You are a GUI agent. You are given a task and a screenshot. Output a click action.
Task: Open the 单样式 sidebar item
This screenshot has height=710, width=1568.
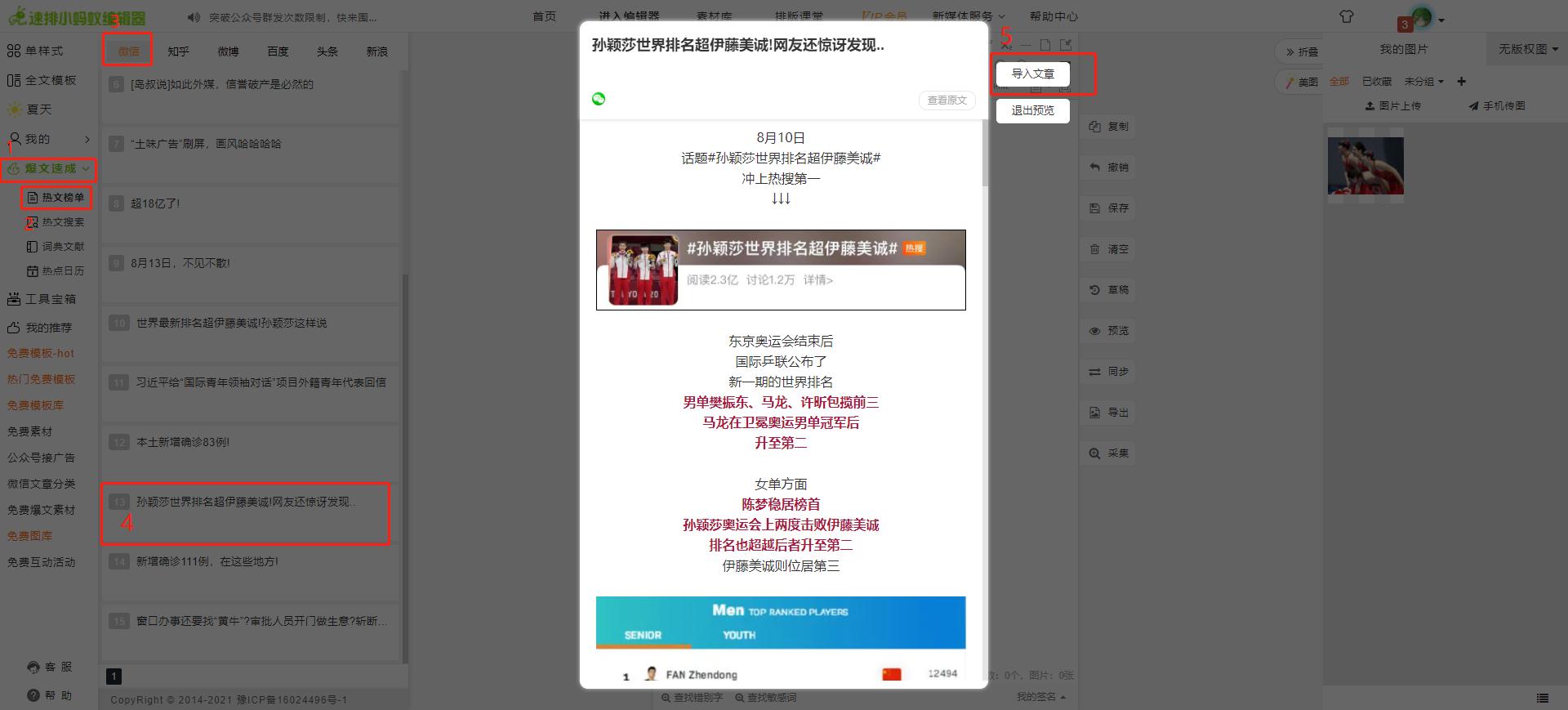click(x=35, y=51)
